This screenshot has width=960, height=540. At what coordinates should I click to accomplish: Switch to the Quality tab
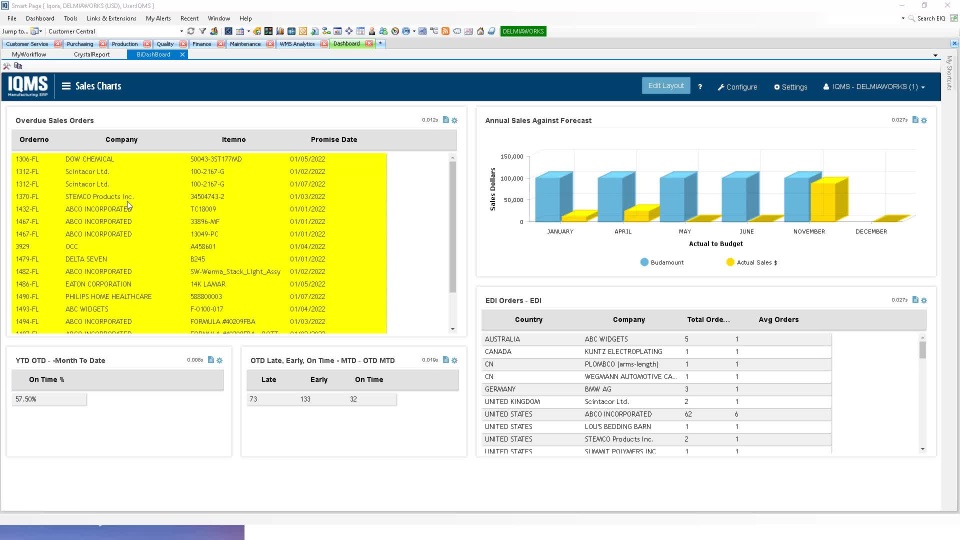pyautogui.click(x=165, y=44)
